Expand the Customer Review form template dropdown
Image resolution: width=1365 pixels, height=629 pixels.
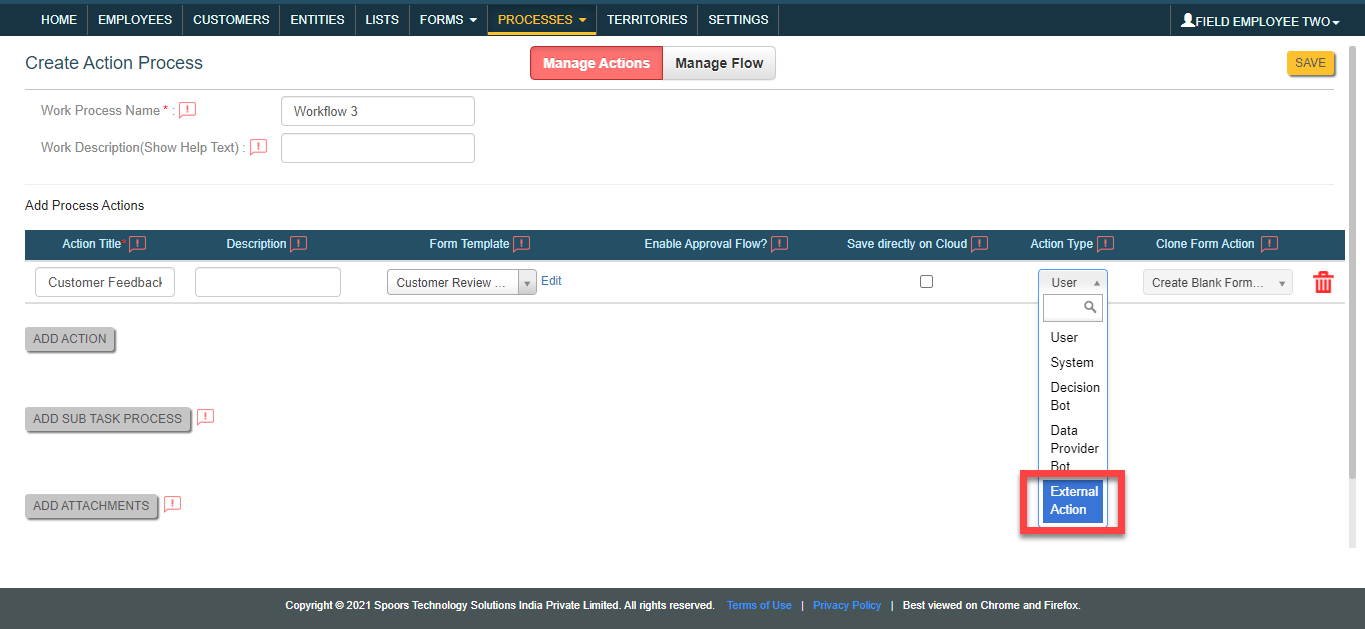pos(527,282)
